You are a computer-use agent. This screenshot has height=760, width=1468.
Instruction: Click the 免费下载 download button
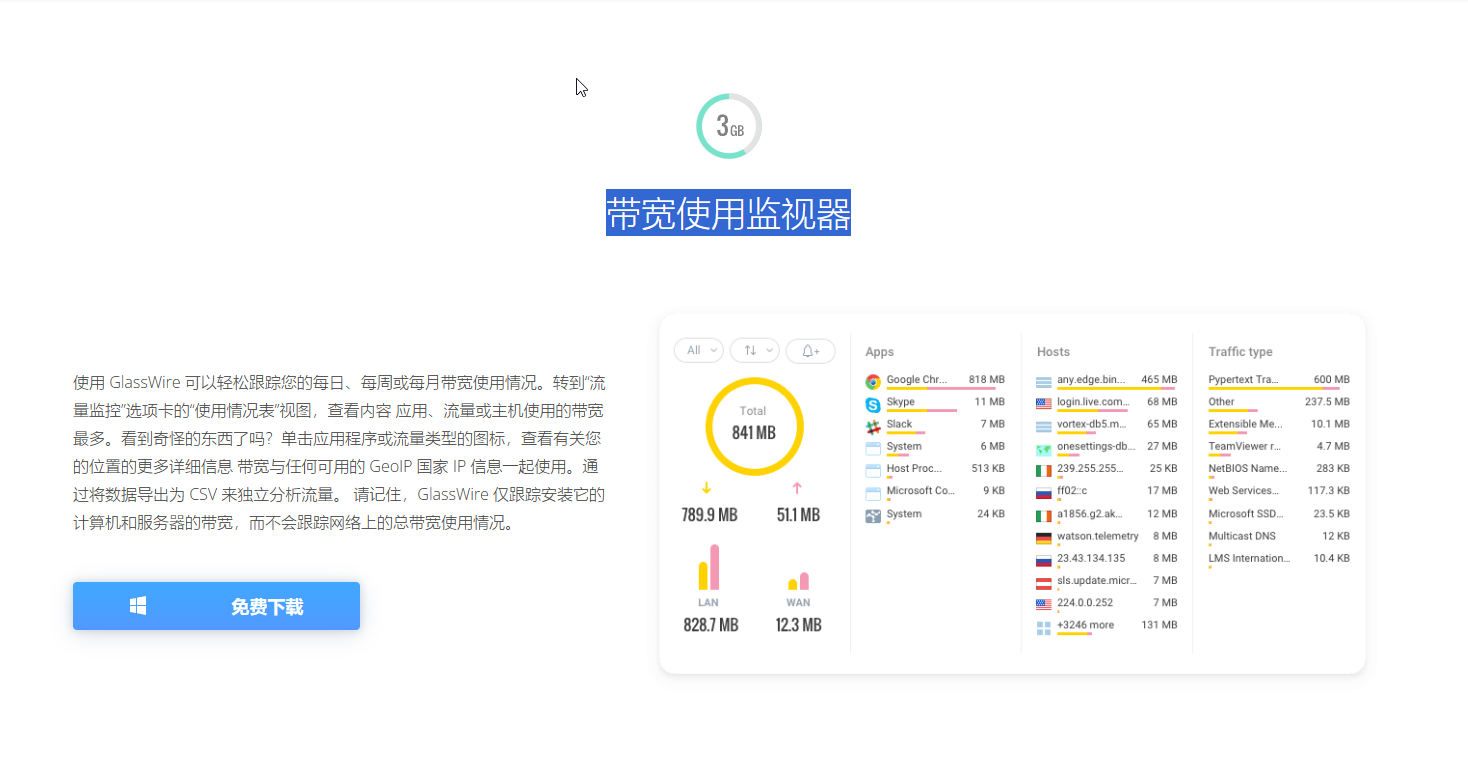pos(216,606)
